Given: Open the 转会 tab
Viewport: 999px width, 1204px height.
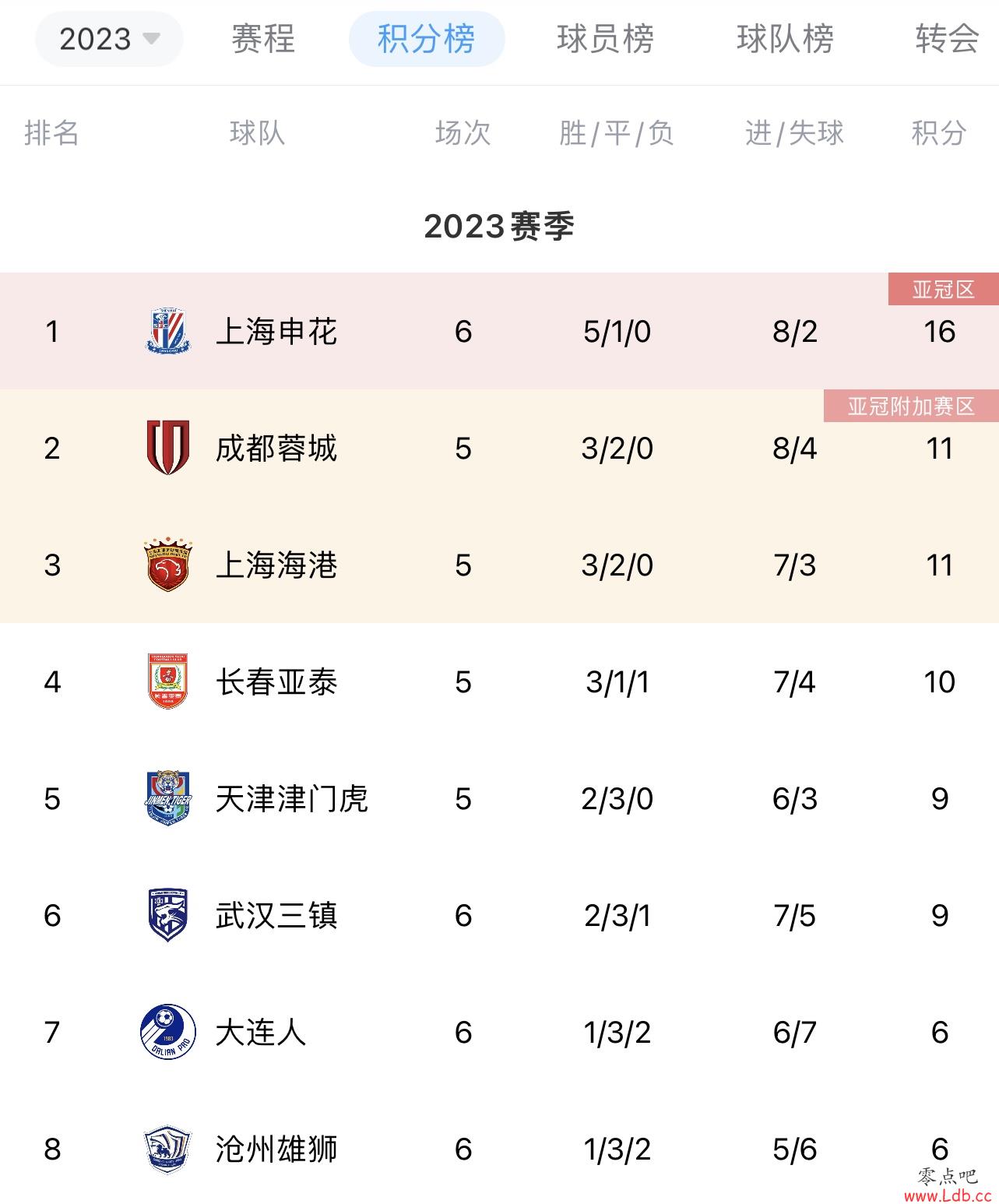Looking at the screenshot, I should (x=947, y=38).
